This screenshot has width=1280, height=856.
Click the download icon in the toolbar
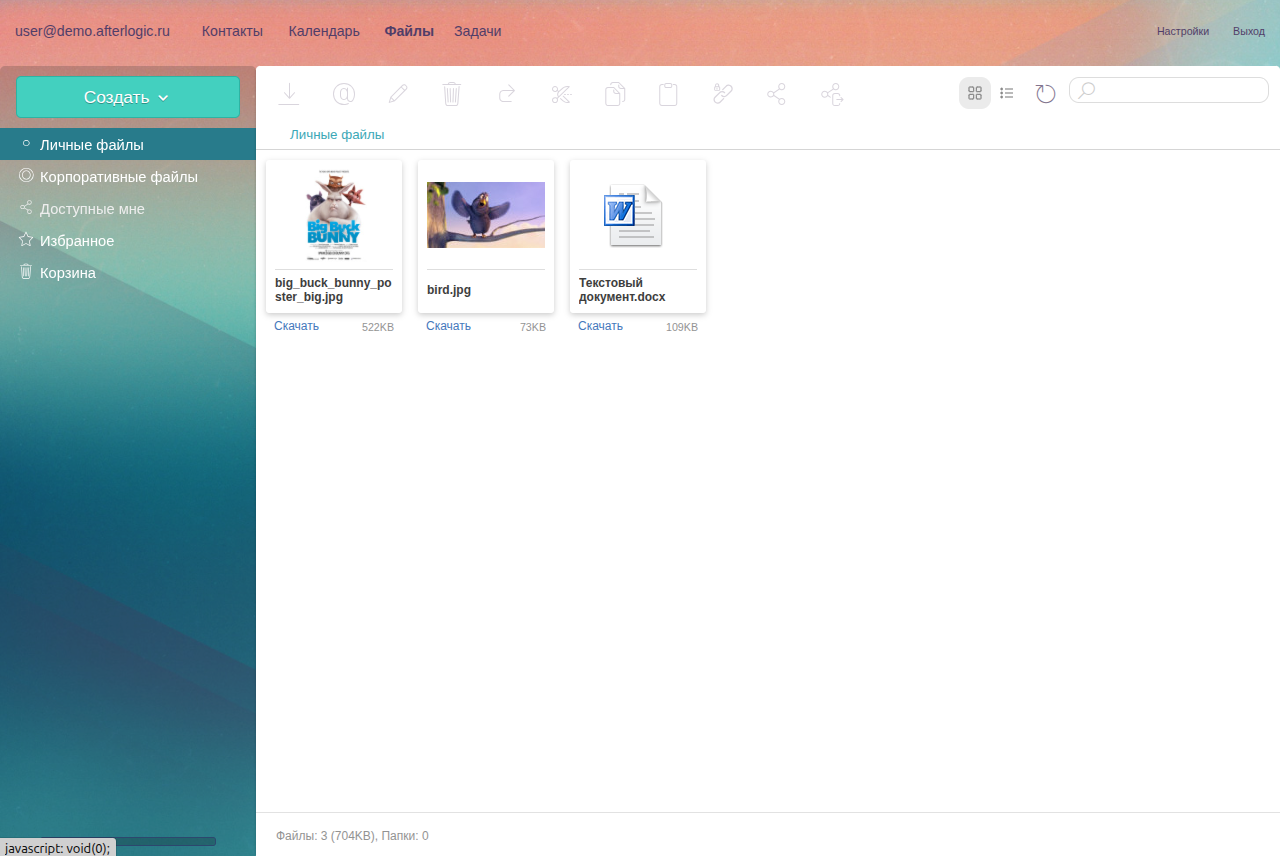point(289,94)
